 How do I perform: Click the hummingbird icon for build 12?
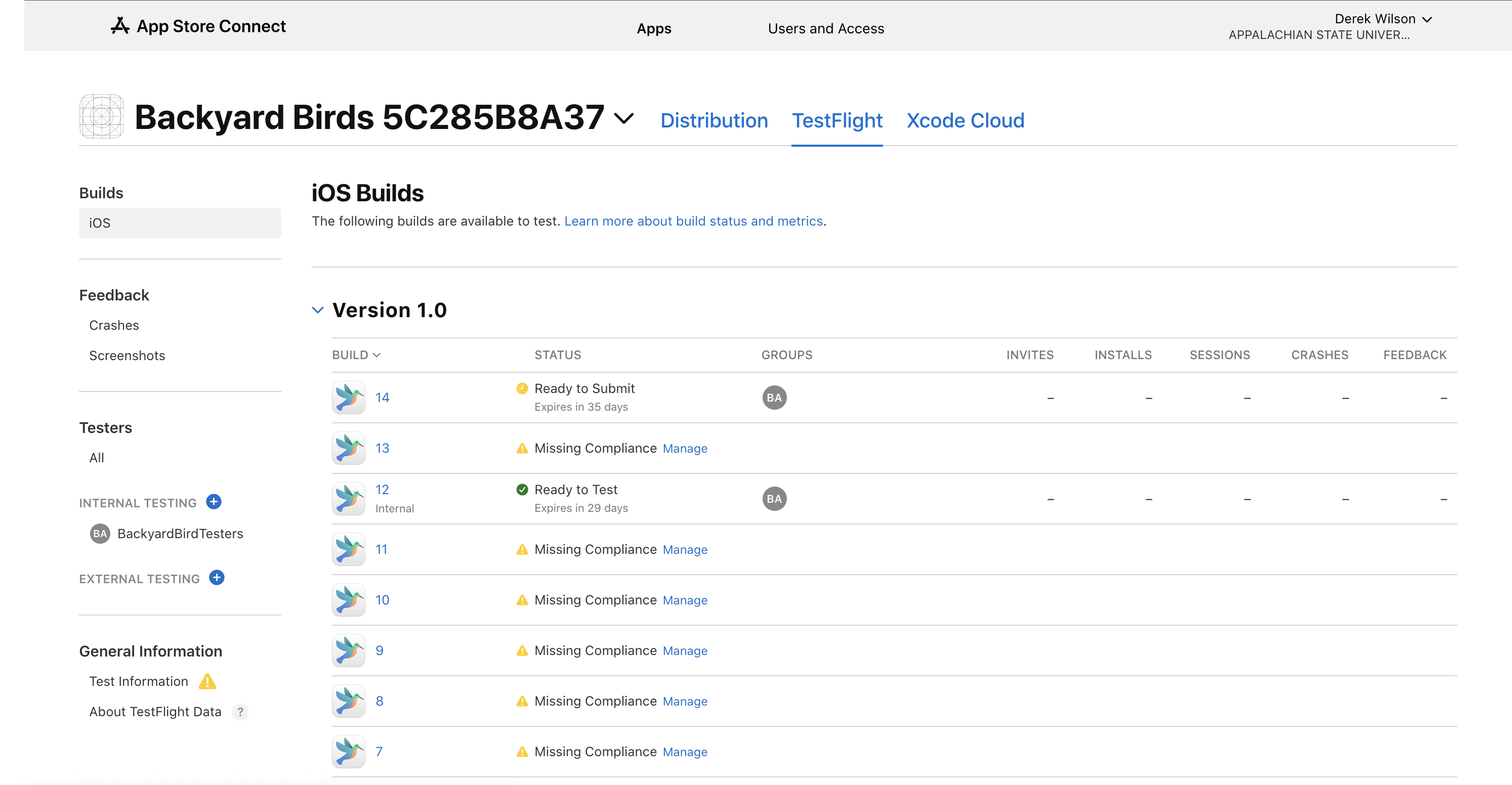348,499
